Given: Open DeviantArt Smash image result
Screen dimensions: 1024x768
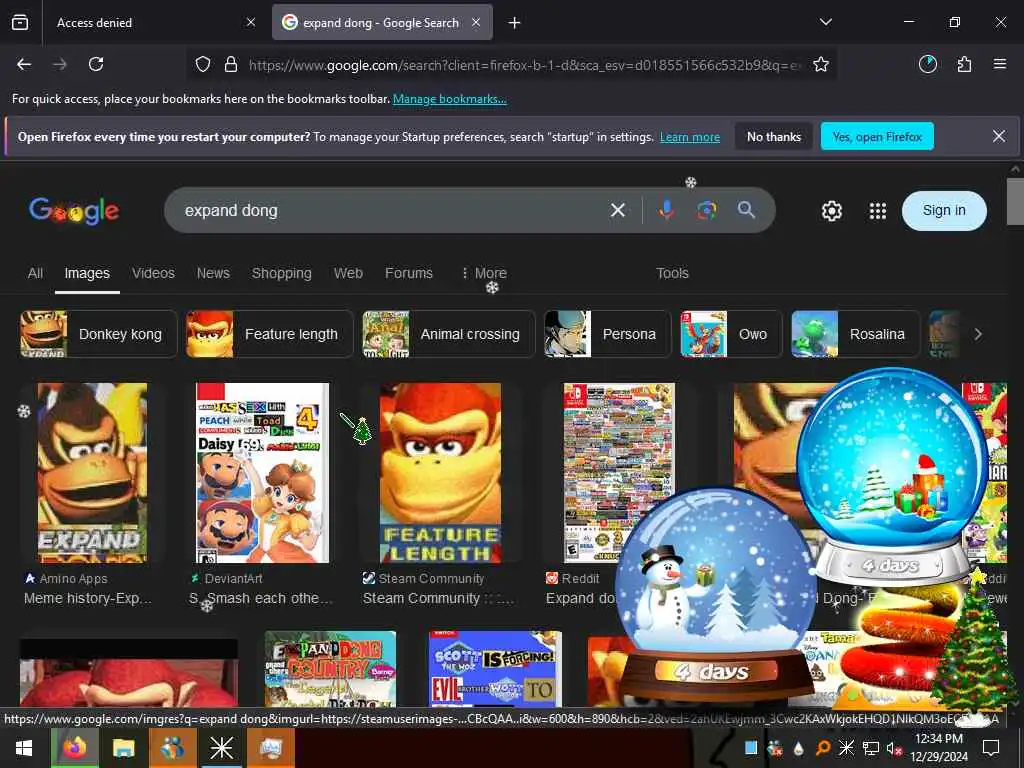Looking at the screenshot, I should [x=263, y=473].
